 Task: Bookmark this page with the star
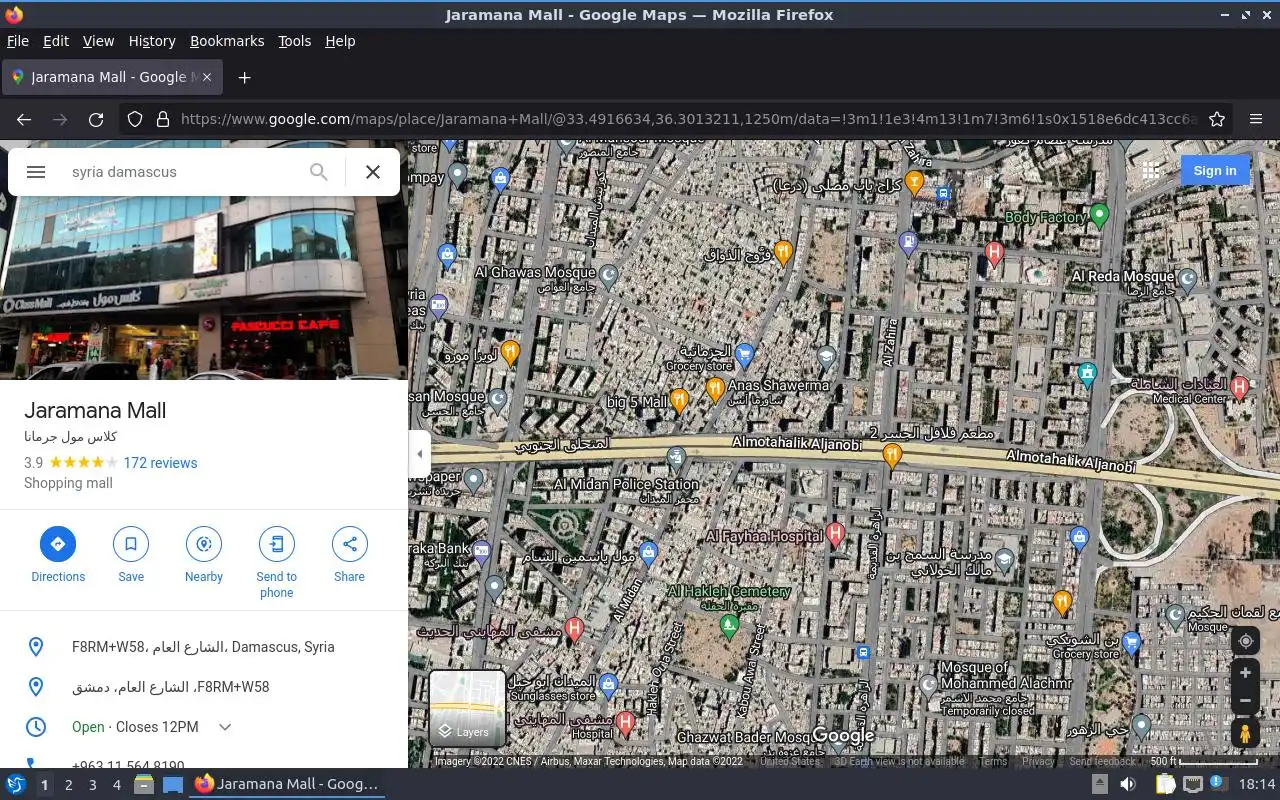point(1217,119)
